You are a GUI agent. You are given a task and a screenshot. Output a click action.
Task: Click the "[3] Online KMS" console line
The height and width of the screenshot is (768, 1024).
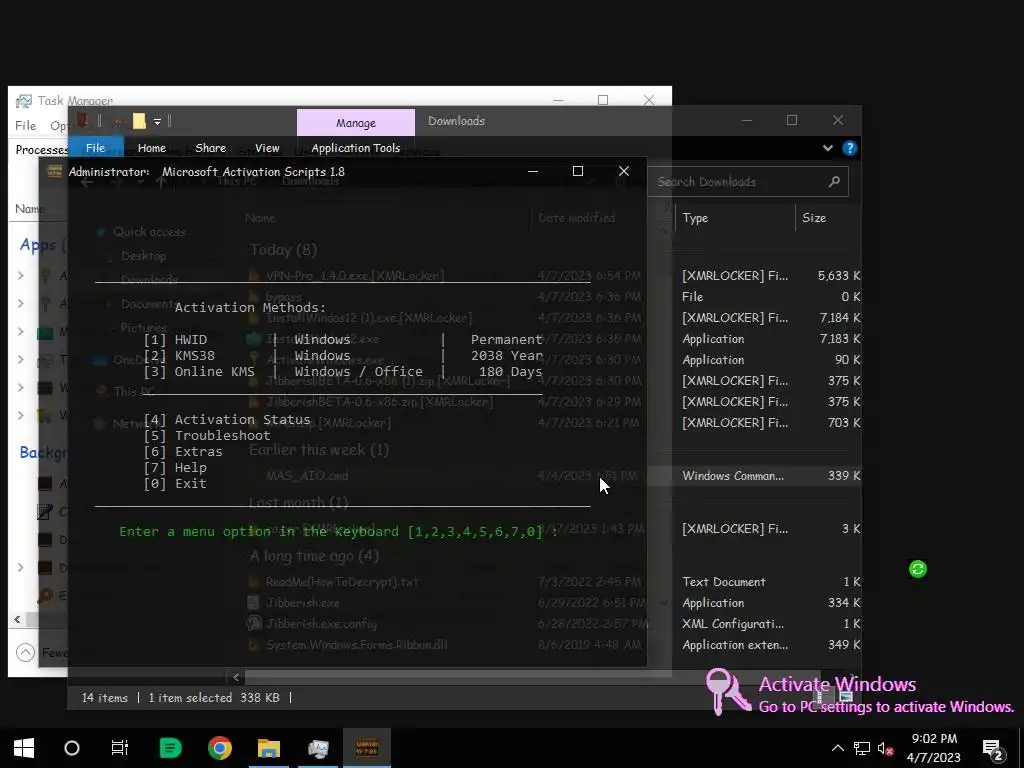343,371
